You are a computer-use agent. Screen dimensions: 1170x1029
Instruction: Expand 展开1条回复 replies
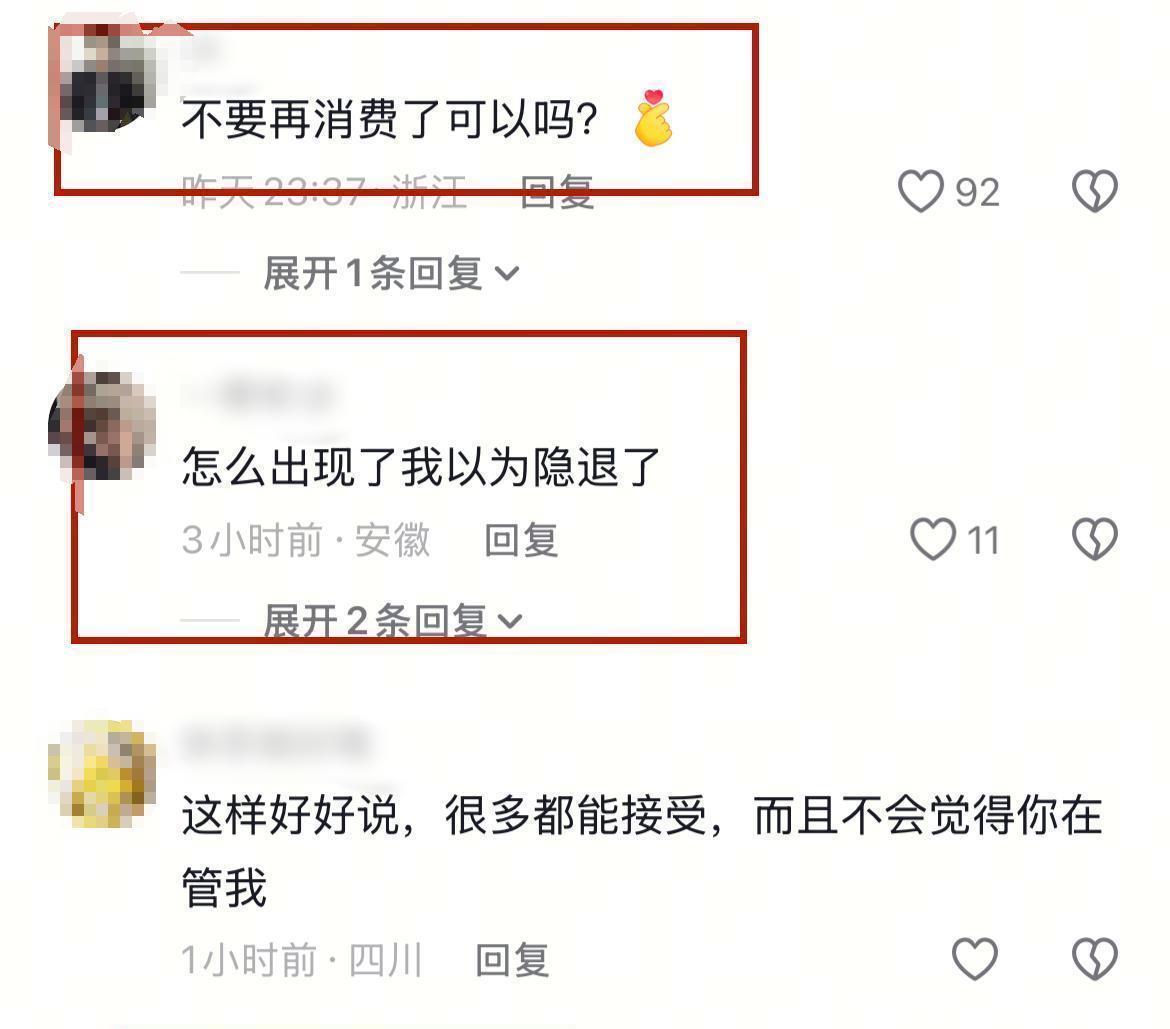tap(390, 273)
